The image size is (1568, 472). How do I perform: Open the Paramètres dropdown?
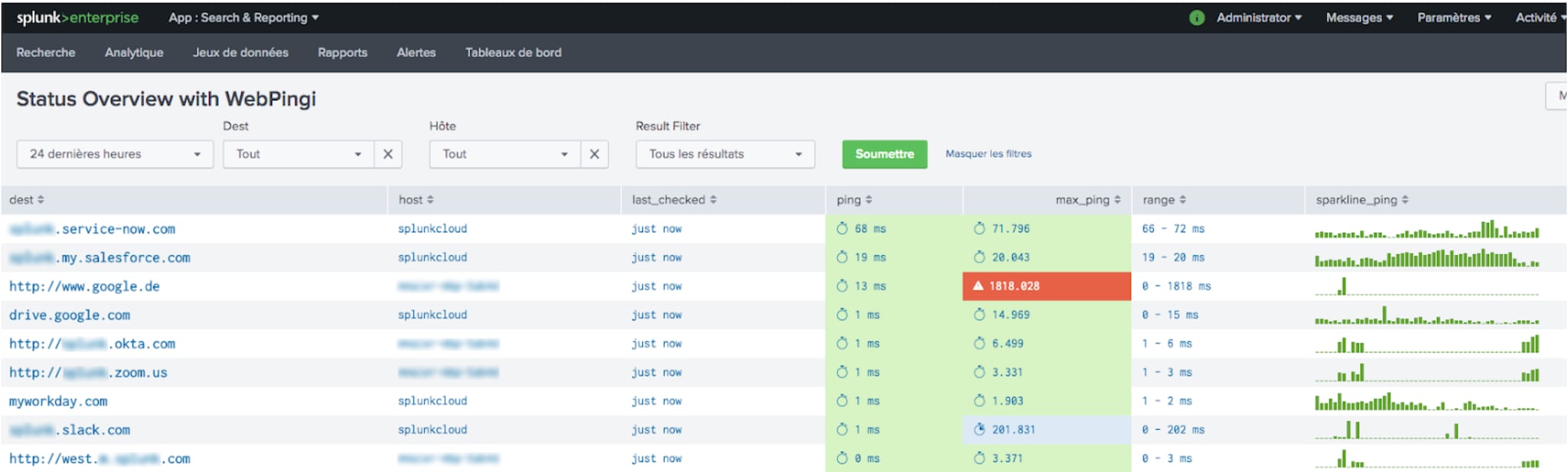click(x=1454, y=18)
